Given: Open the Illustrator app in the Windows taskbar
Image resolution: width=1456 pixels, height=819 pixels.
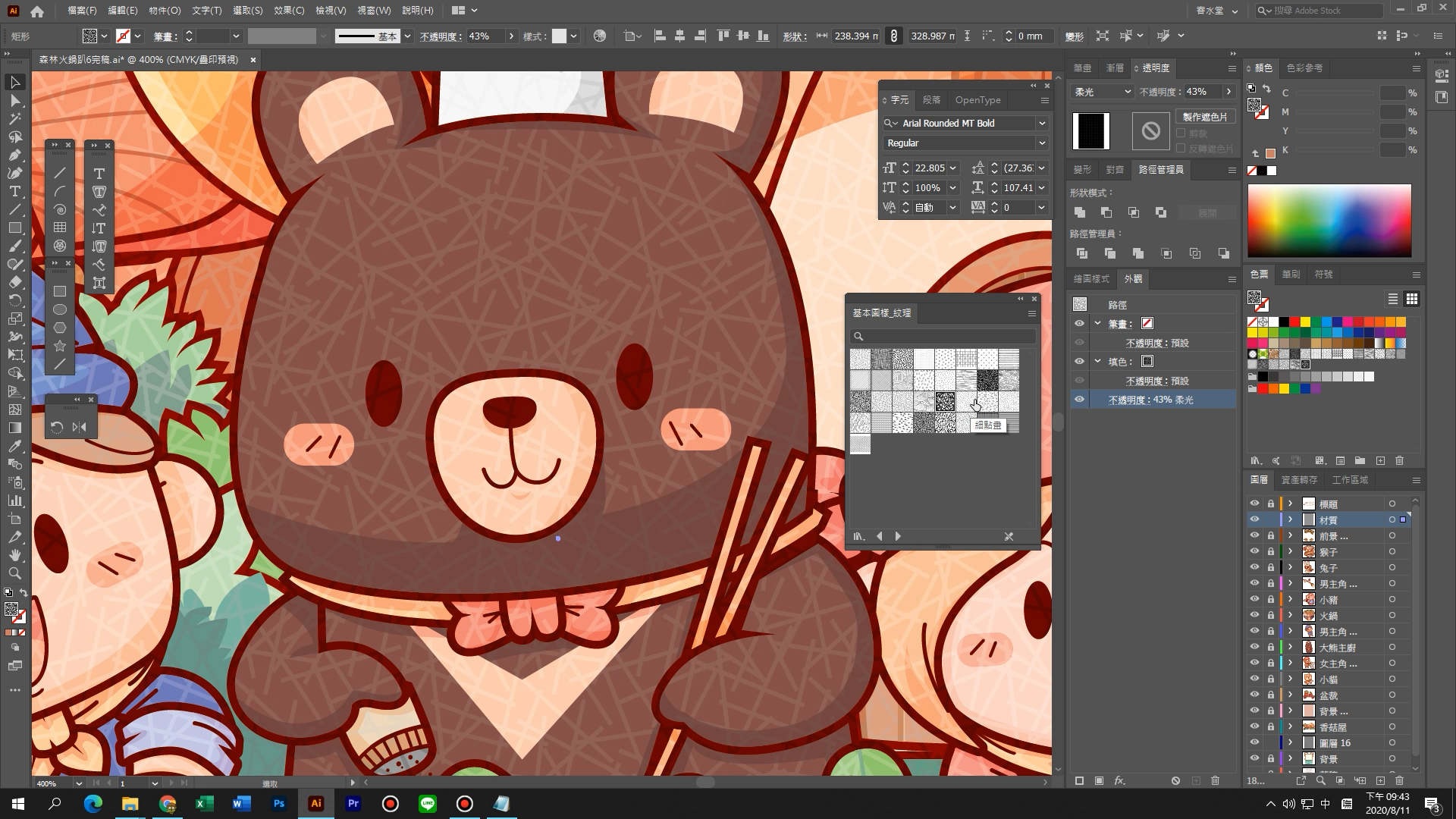Looking at the screenshot, I should click(316, 804).
